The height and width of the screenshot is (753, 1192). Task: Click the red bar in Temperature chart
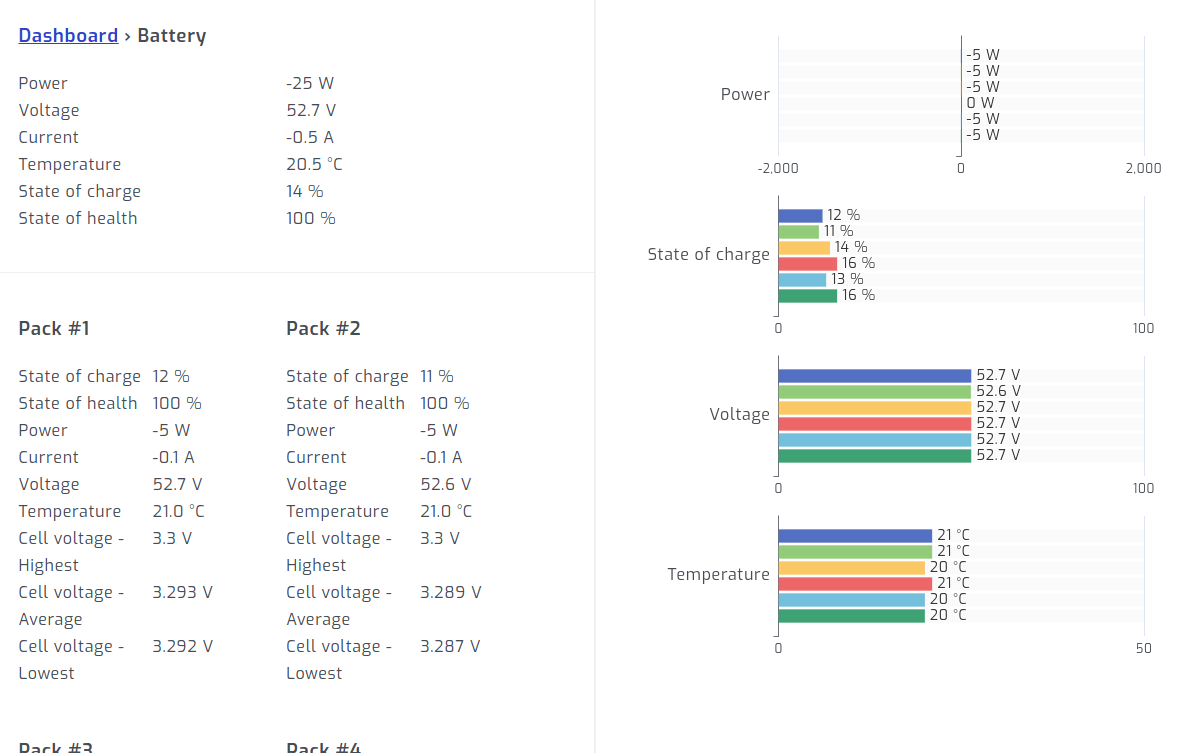click(x=855, y=584)
